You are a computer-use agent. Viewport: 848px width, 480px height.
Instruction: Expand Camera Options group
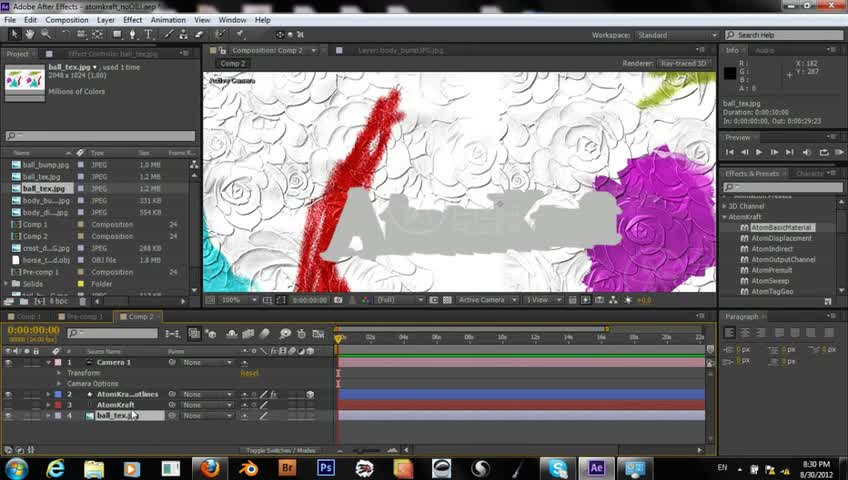(x=59, y=384)
